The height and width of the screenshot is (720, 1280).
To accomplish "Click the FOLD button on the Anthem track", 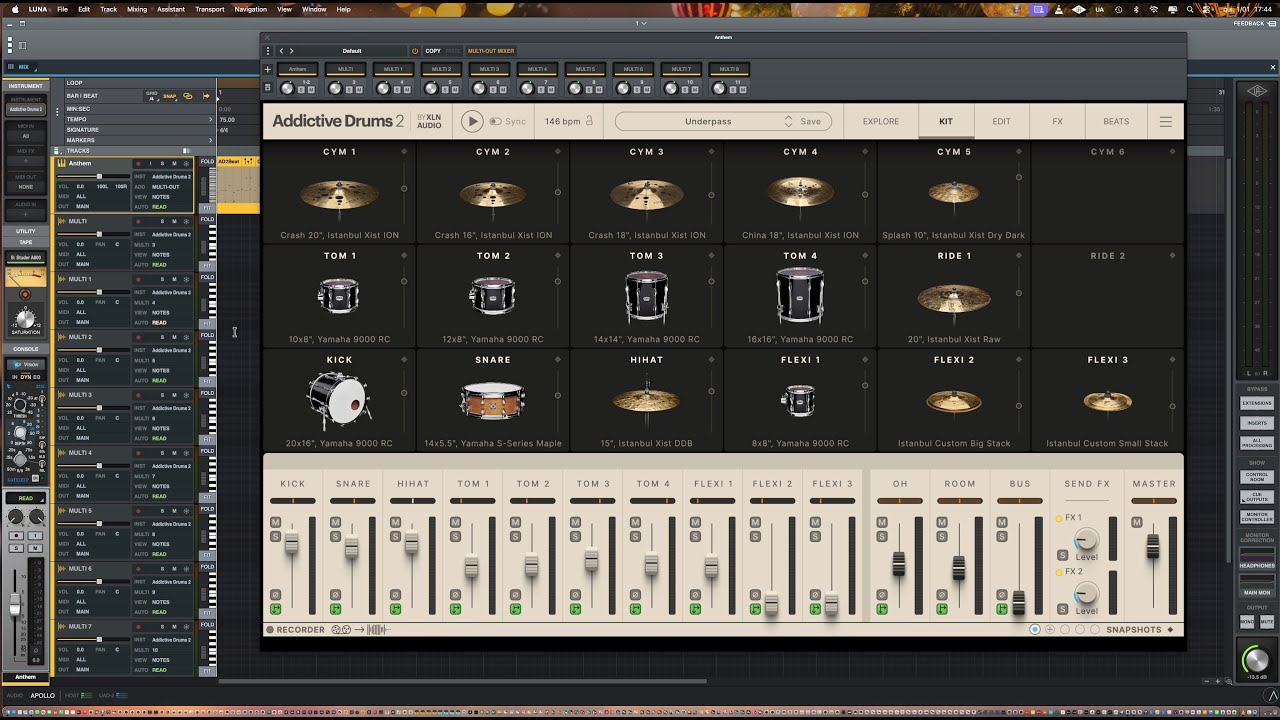I will 207,162.
